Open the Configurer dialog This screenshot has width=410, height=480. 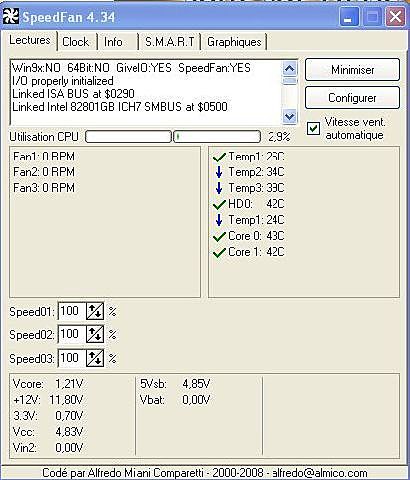pos(352,98)
